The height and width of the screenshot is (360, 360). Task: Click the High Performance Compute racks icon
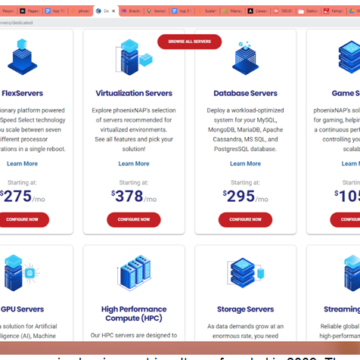134,273
